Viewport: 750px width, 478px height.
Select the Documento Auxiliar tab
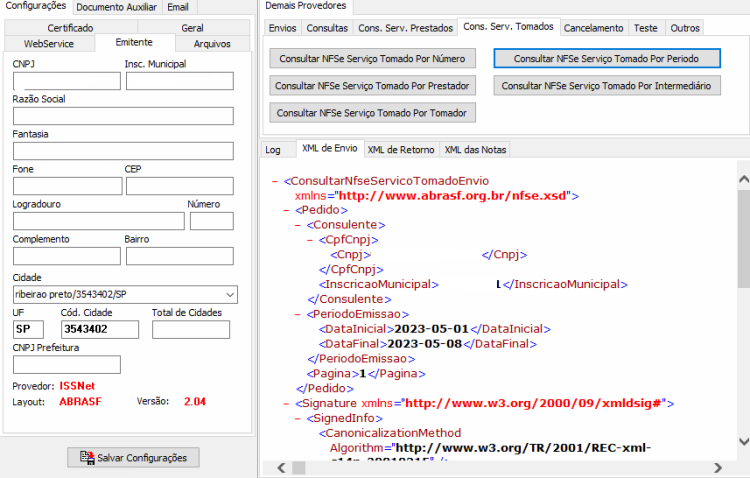pyautogui.click(x=116, y=7)
